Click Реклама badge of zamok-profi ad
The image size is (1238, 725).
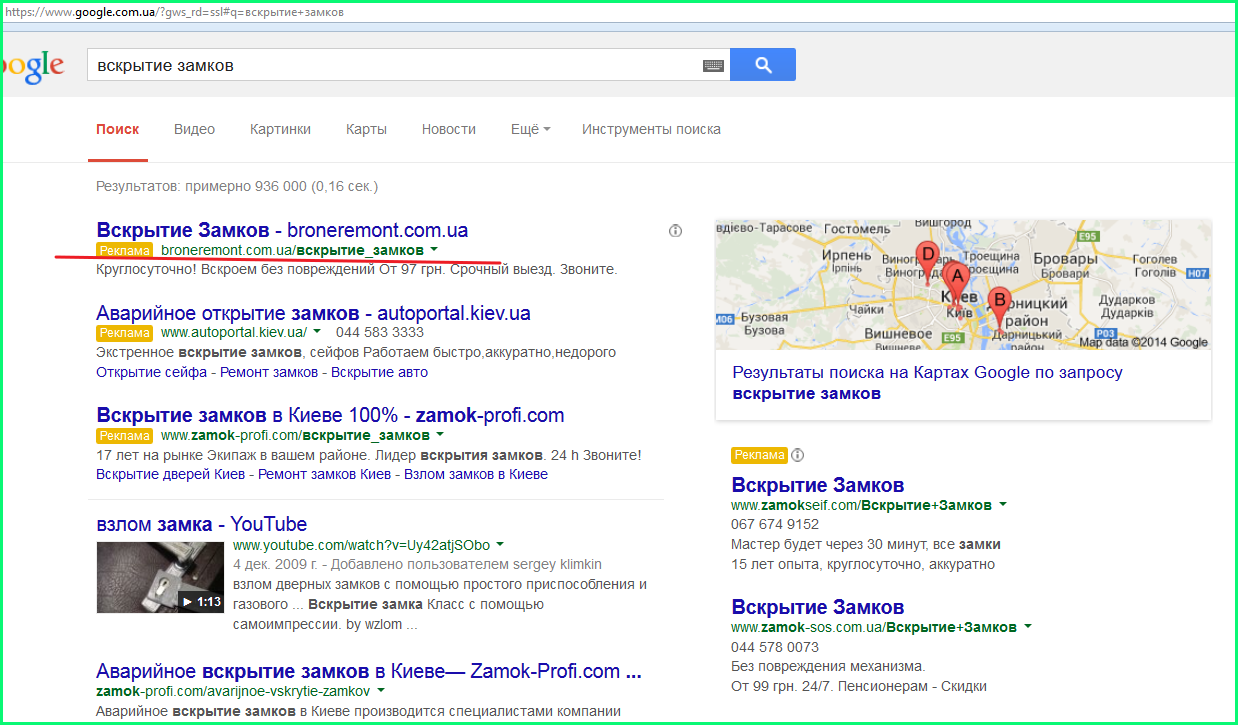point(124,435)
